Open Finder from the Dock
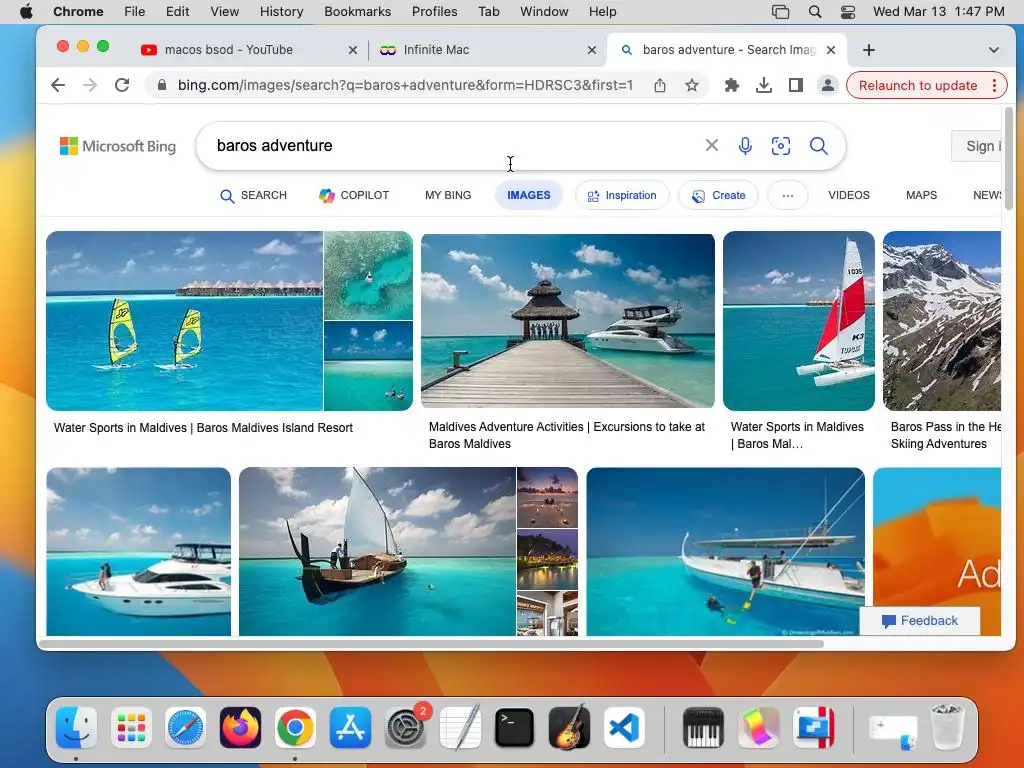The image size is (1024, 768). click(76, 727)
